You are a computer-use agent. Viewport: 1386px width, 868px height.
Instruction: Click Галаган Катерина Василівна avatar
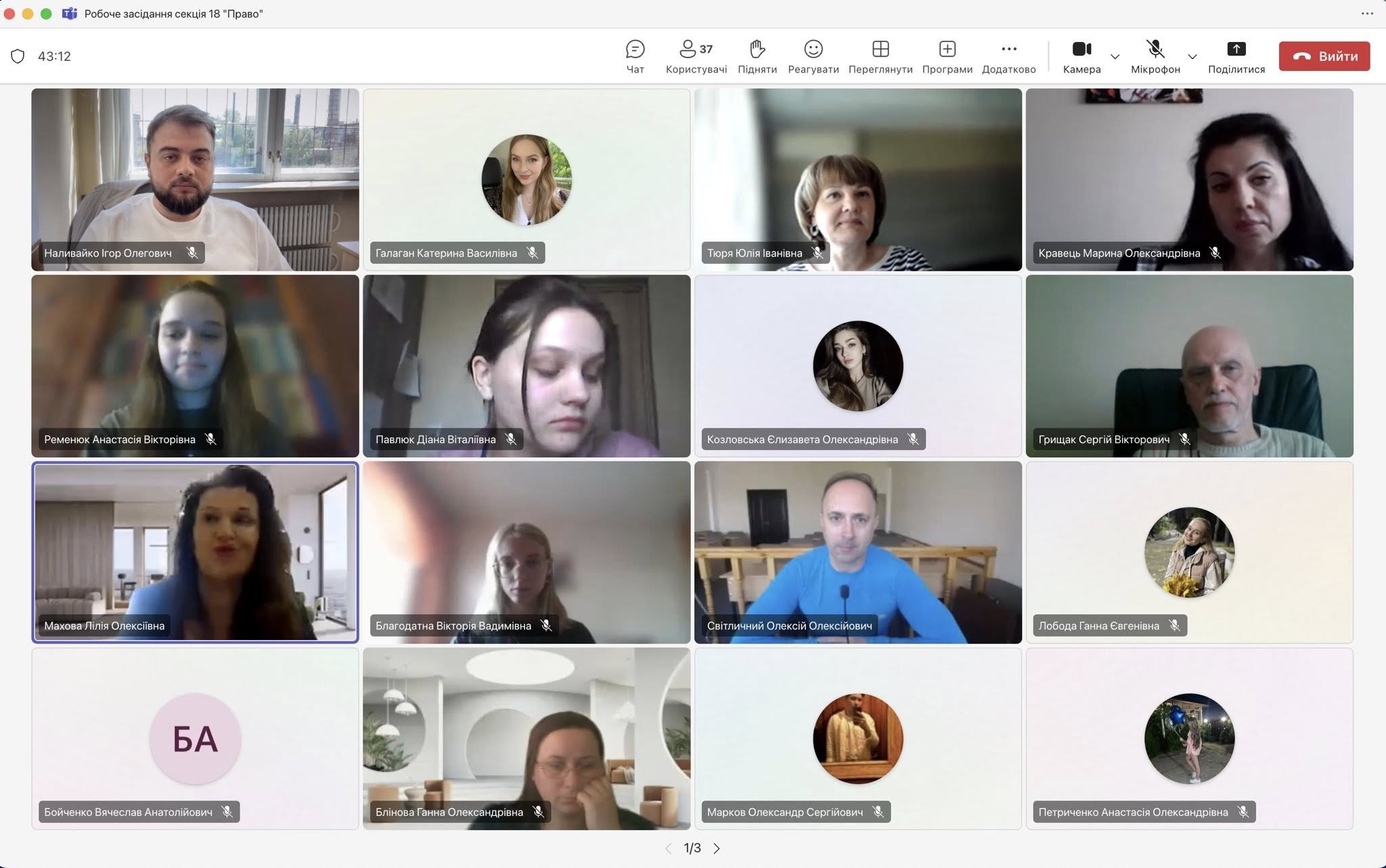click(527, 179)
